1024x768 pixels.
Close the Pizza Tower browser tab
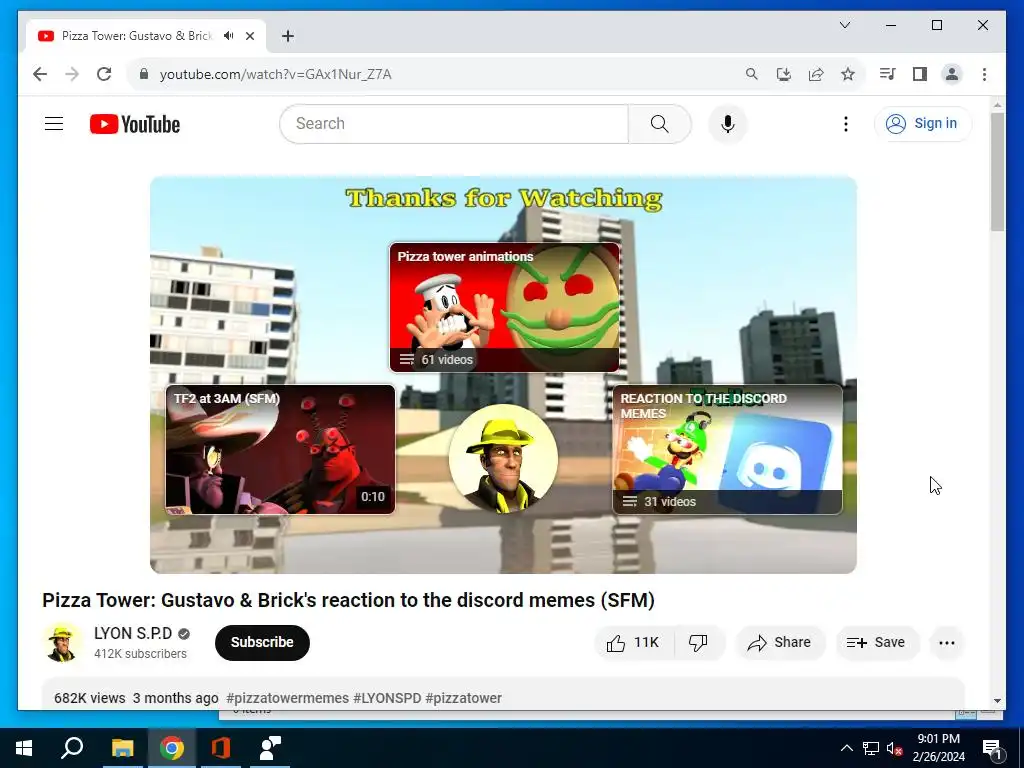tap(249, 36)
